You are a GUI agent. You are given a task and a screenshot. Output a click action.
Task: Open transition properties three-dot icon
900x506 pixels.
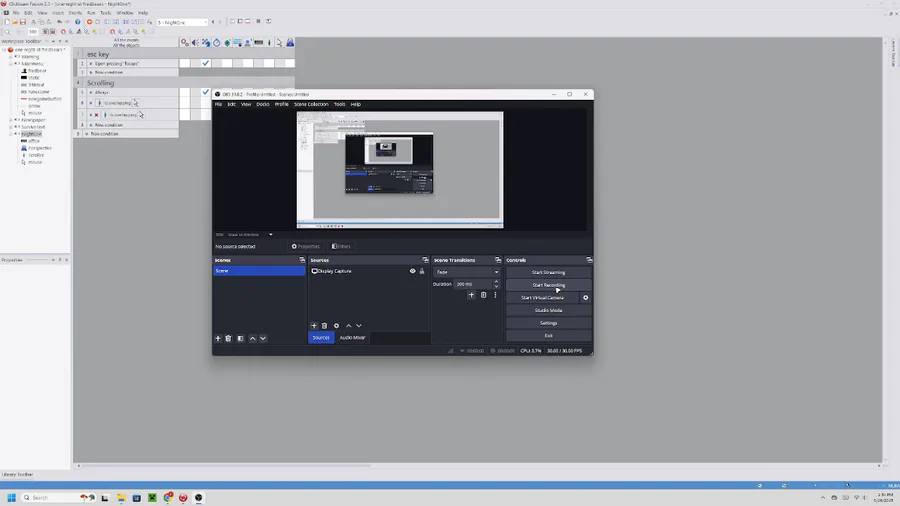tap(495, 295)
